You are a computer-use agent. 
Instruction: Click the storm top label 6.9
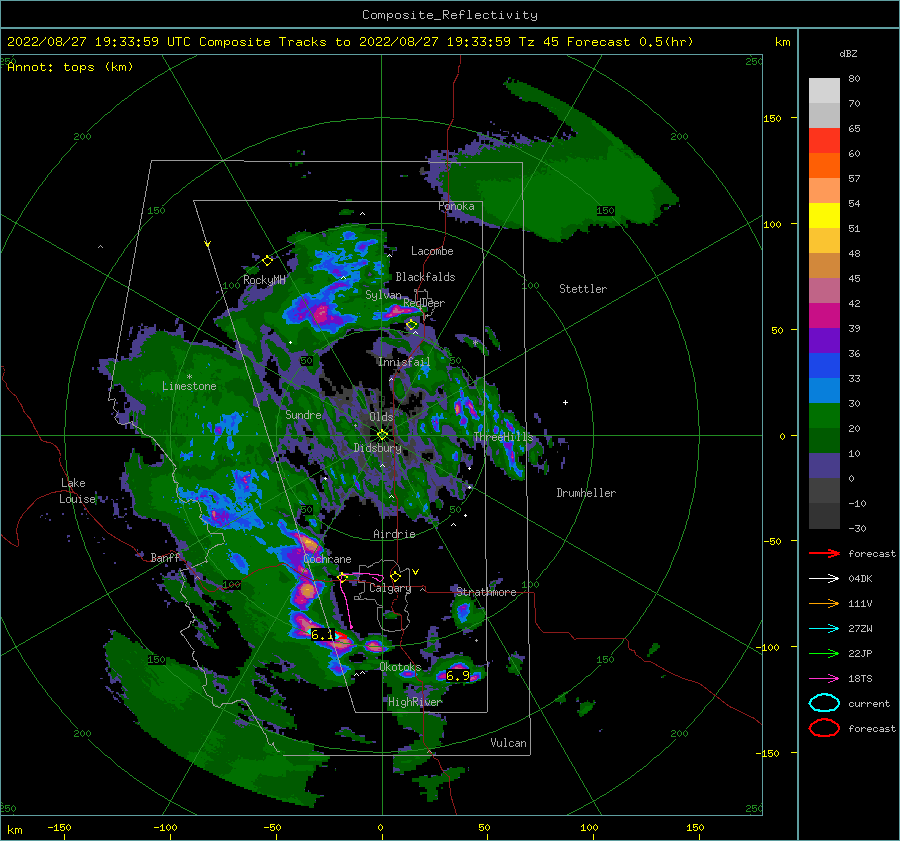tap(457, 676)
